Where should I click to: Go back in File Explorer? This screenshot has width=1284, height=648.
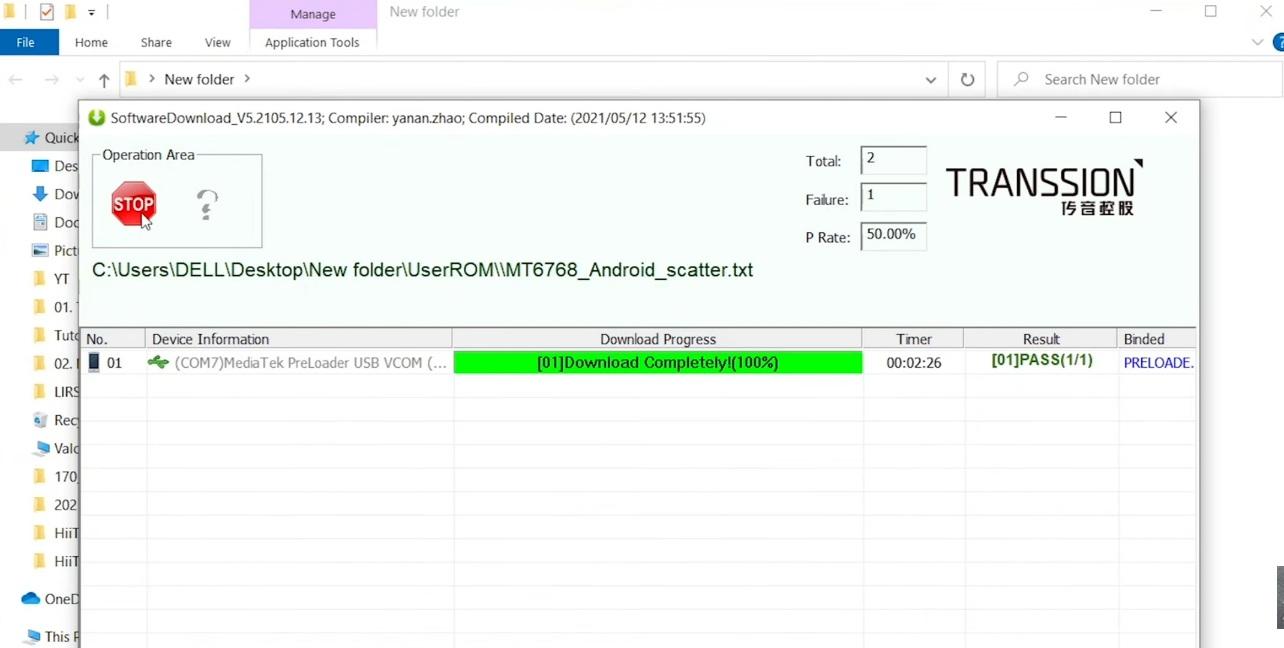tap(15, 80)
